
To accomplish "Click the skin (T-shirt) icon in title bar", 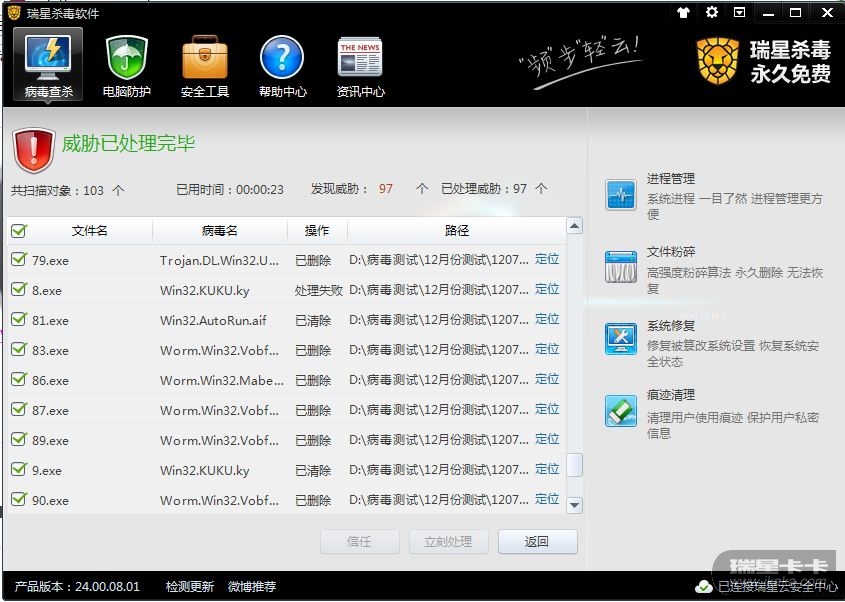I will click(x=683, y=12).
